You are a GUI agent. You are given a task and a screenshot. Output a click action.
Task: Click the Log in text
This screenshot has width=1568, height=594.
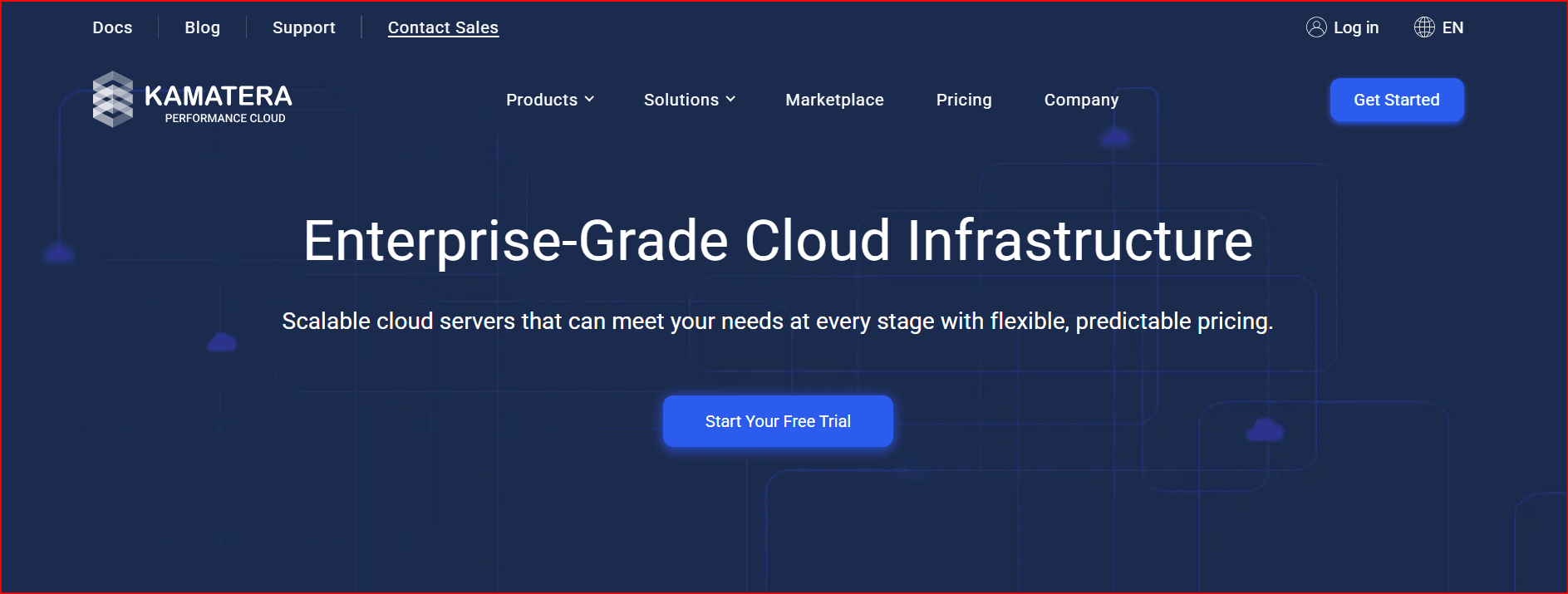[1355, 27]
